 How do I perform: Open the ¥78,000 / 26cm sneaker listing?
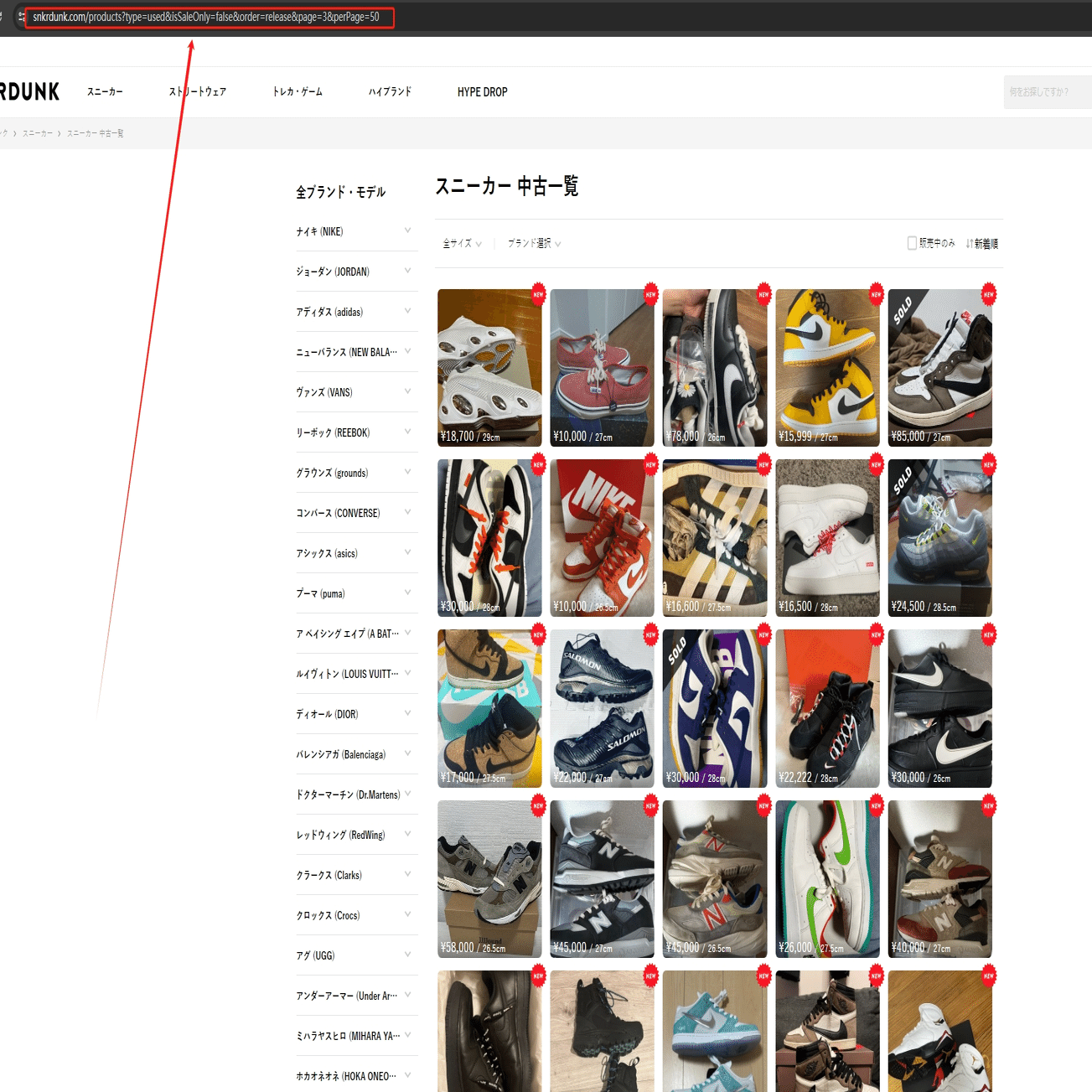(x=715, y=368)
